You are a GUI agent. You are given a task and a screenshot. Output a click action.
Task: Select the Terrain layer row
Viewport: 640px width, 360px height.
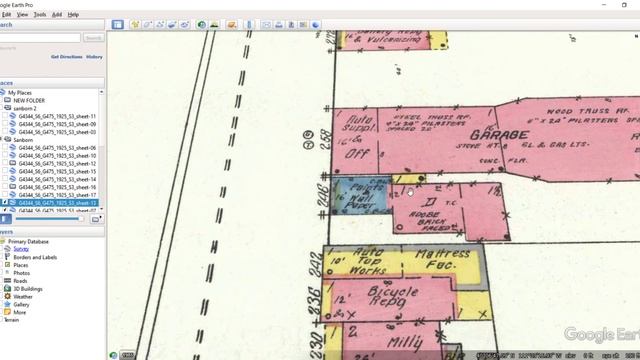tap(11, 320)
